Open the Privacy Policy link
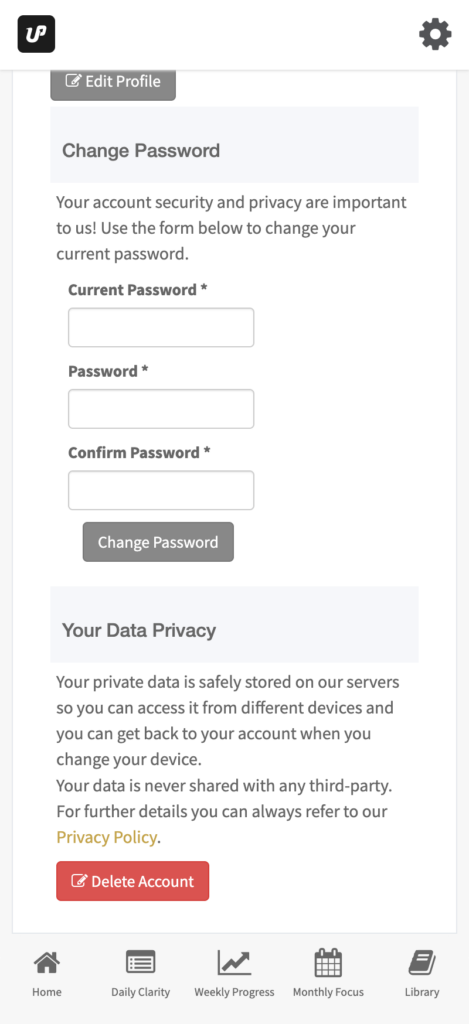This screenshot has height=1024, width=469. pos(106,837)
